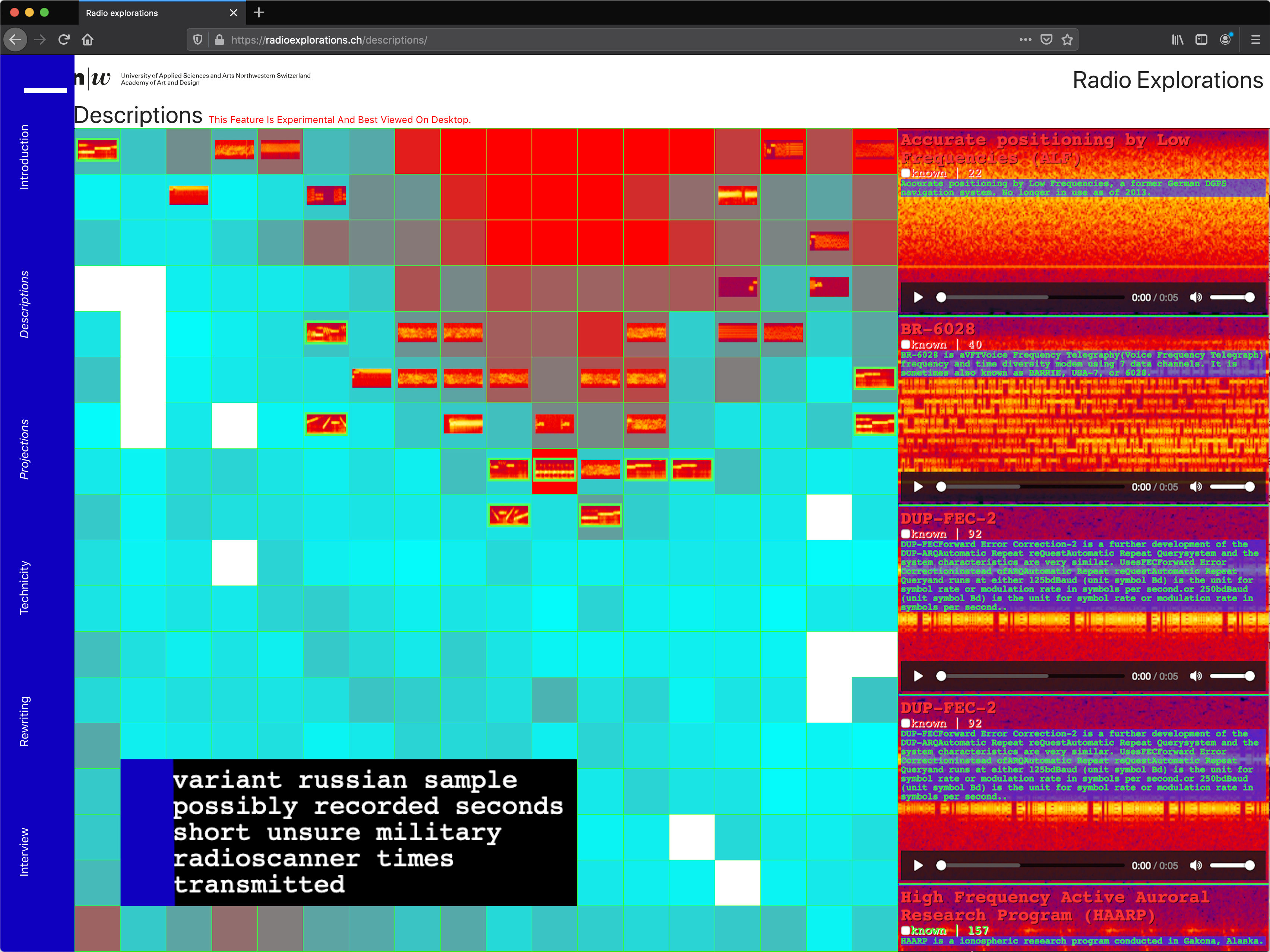This screenshot has width=1270, height=952.
Task: Click the browser reload icon
Action: [x=64, y=39]
